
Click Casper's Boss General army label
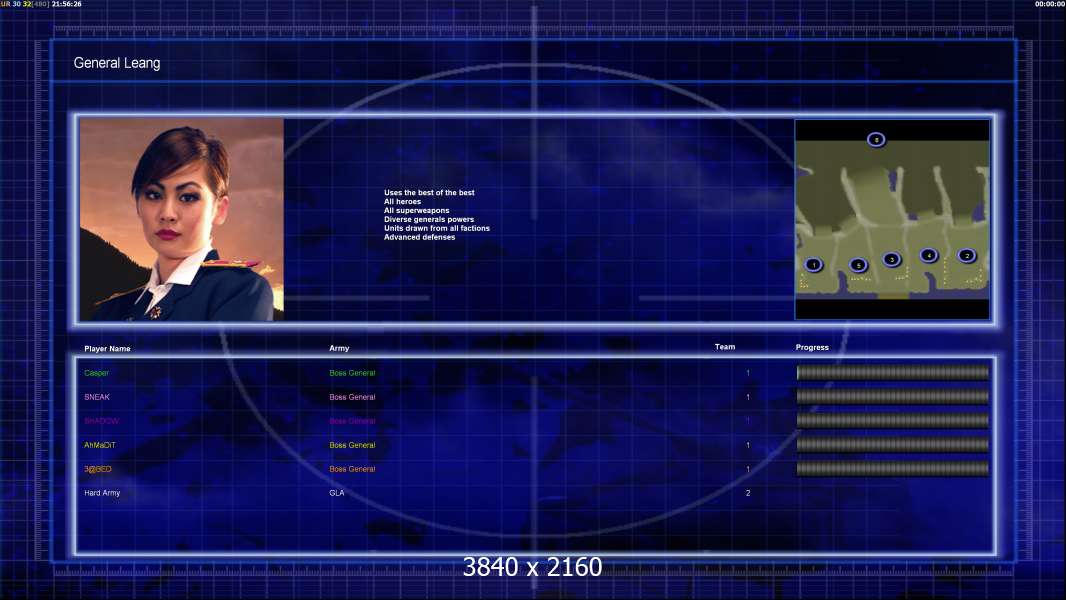click(x=352, y=373)
